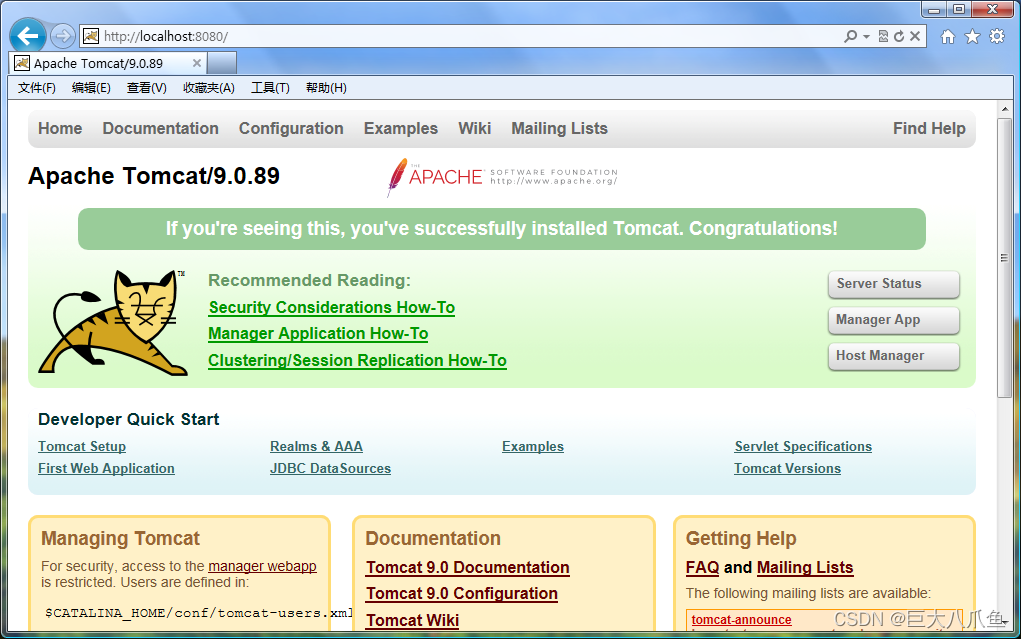
Task: Minimize the browser window
Action: (x=934, y=8)
